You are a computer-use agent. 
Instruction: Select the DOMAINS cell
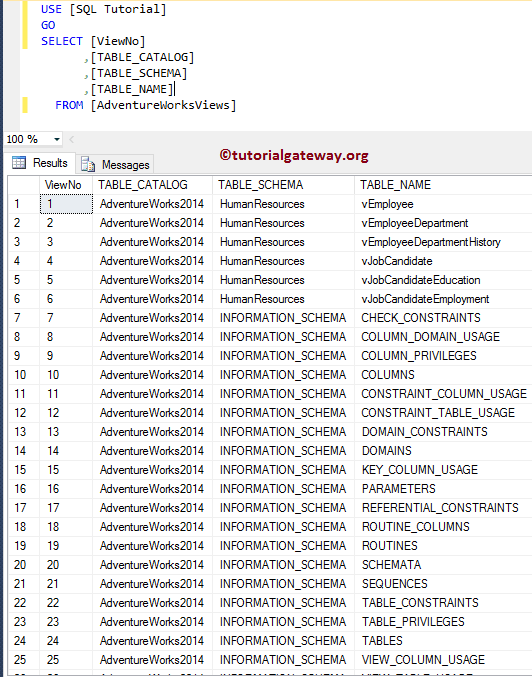point(443,451)
